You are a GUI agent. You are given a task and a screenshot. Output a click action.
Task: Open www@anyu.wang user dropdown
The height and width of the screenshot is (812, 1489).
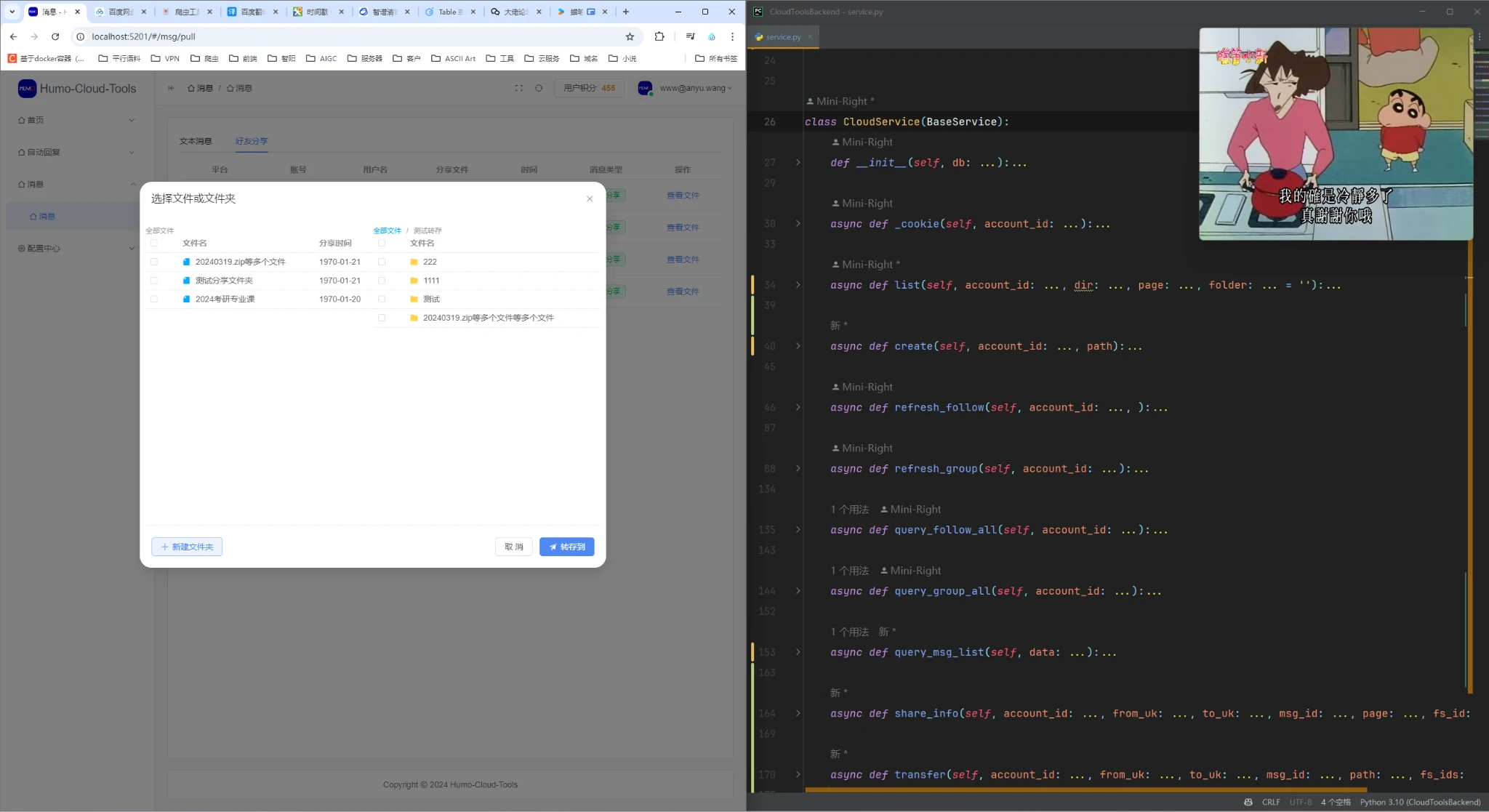click(694, 88)
